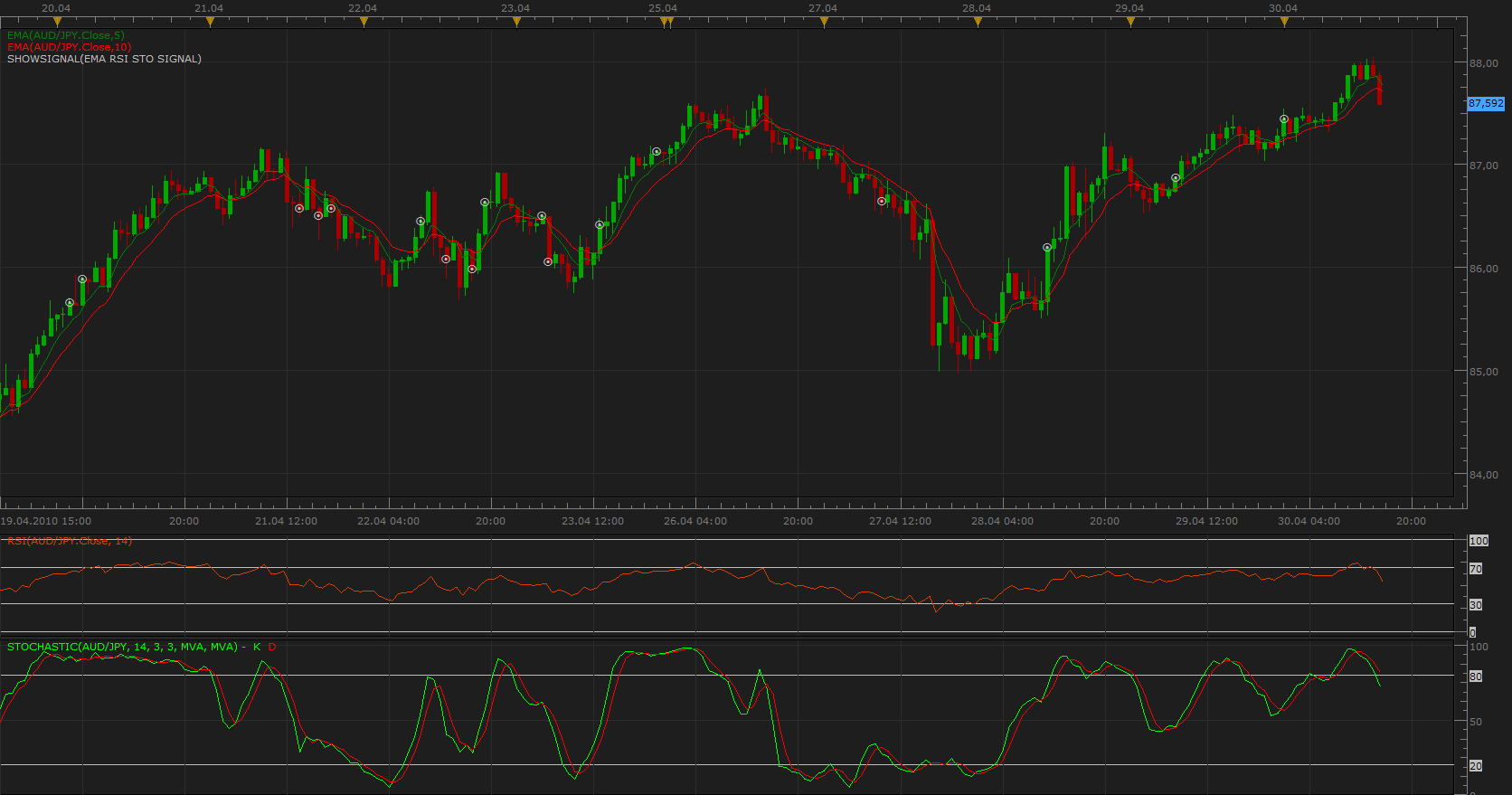Click the signal circle on the 27.04 decline

coord(882,201)
